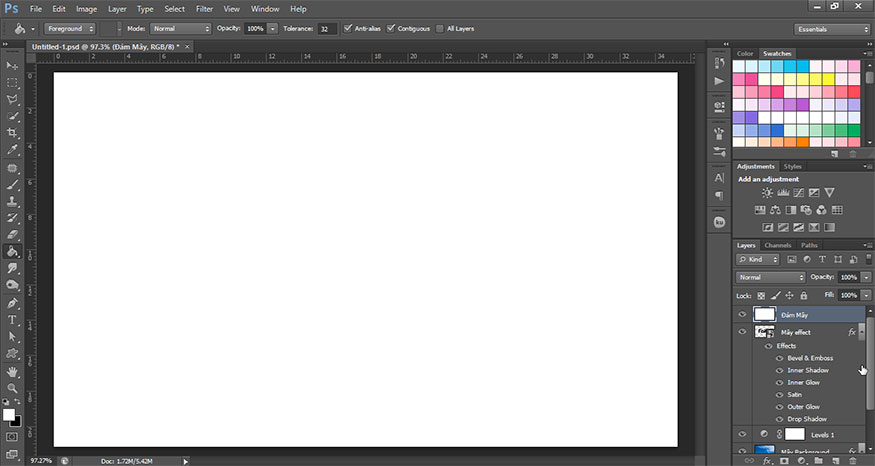Open the Essentials workspace dropdown
Image resolution: width=875 pixels, height=466 pixels.
tap(831, 29)
